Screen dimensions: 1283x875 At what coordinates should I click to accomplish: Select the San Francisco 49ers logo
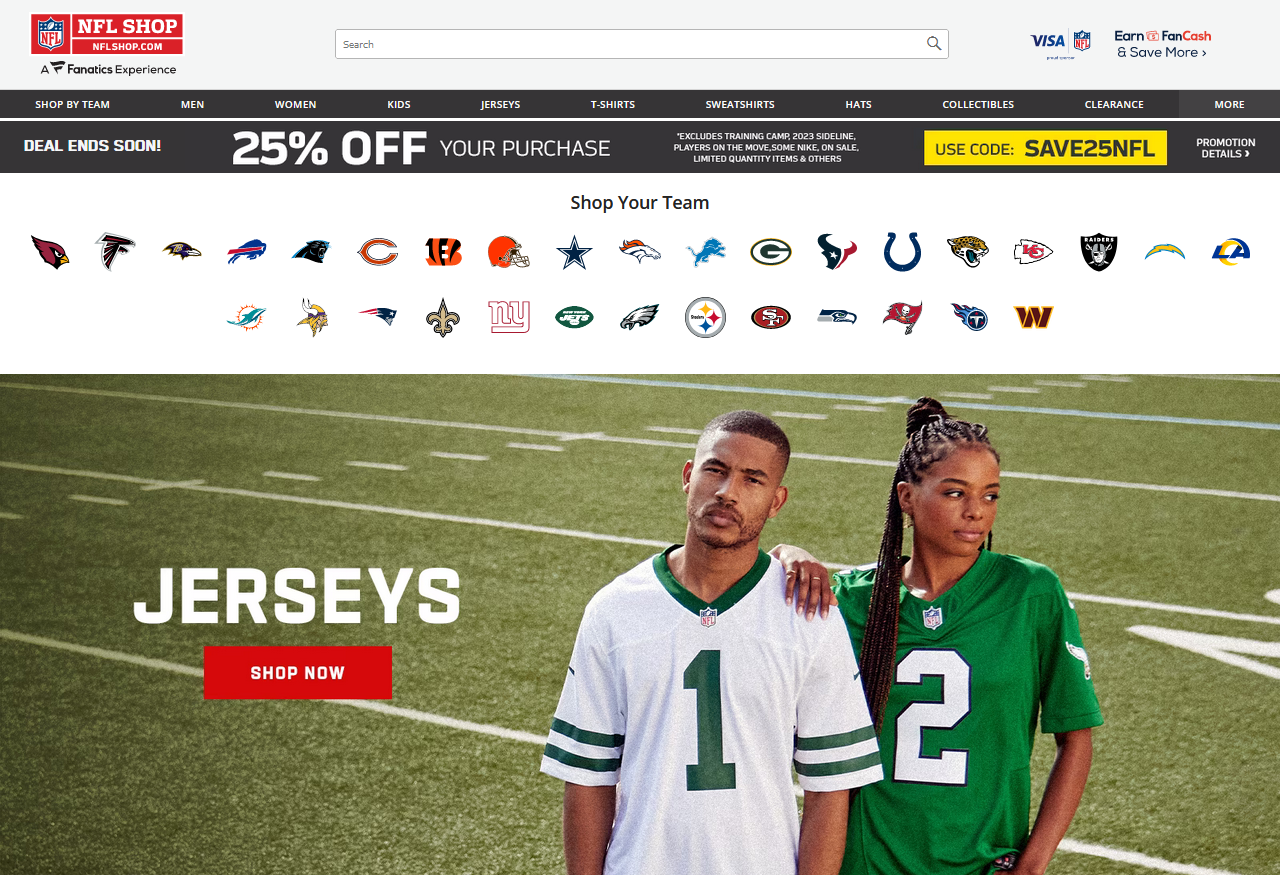pyautogui.click(x=771, y=318)
